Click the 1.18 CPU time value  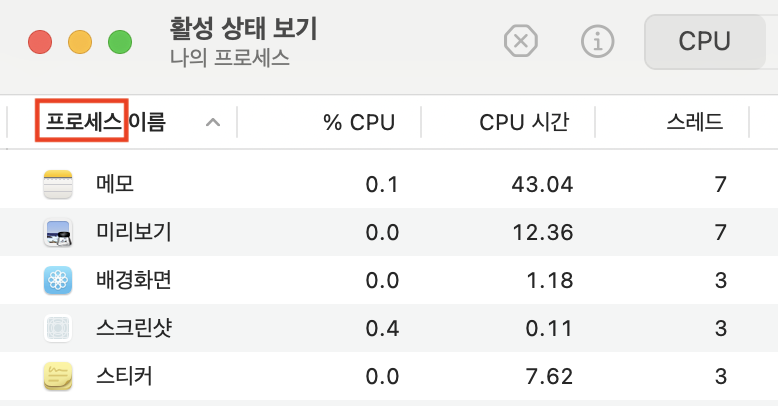550,280
